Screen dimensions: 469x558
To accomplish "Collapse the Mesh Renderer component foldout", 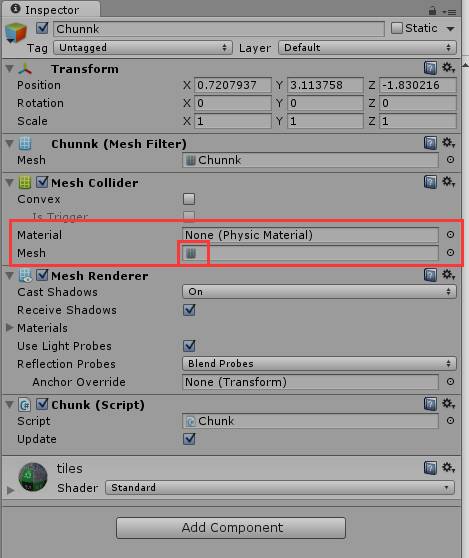I will click(x=10, y=275).
